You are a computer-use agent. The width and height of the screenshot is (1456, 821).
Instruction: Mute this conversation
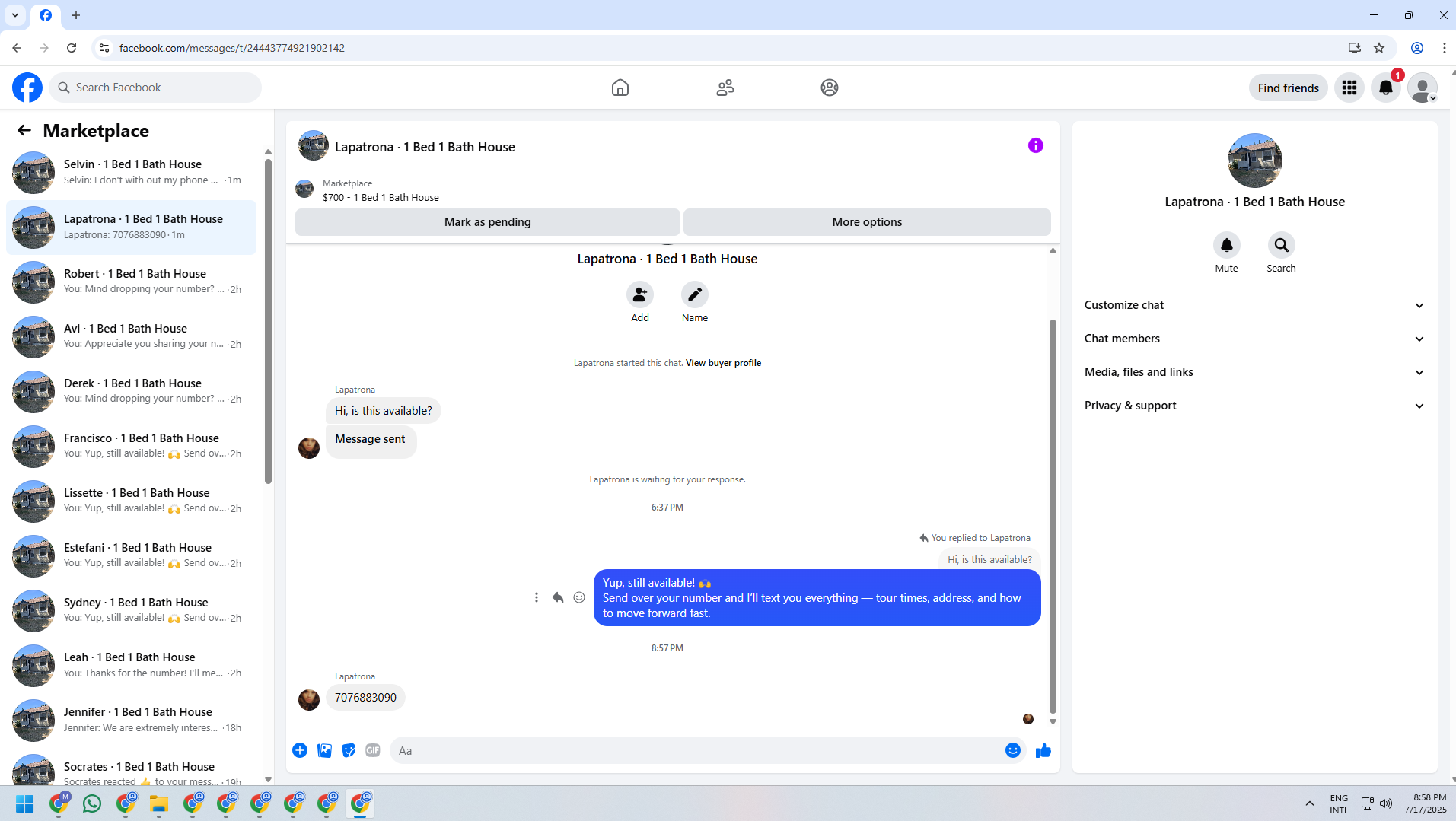[x=1227, y=245]
